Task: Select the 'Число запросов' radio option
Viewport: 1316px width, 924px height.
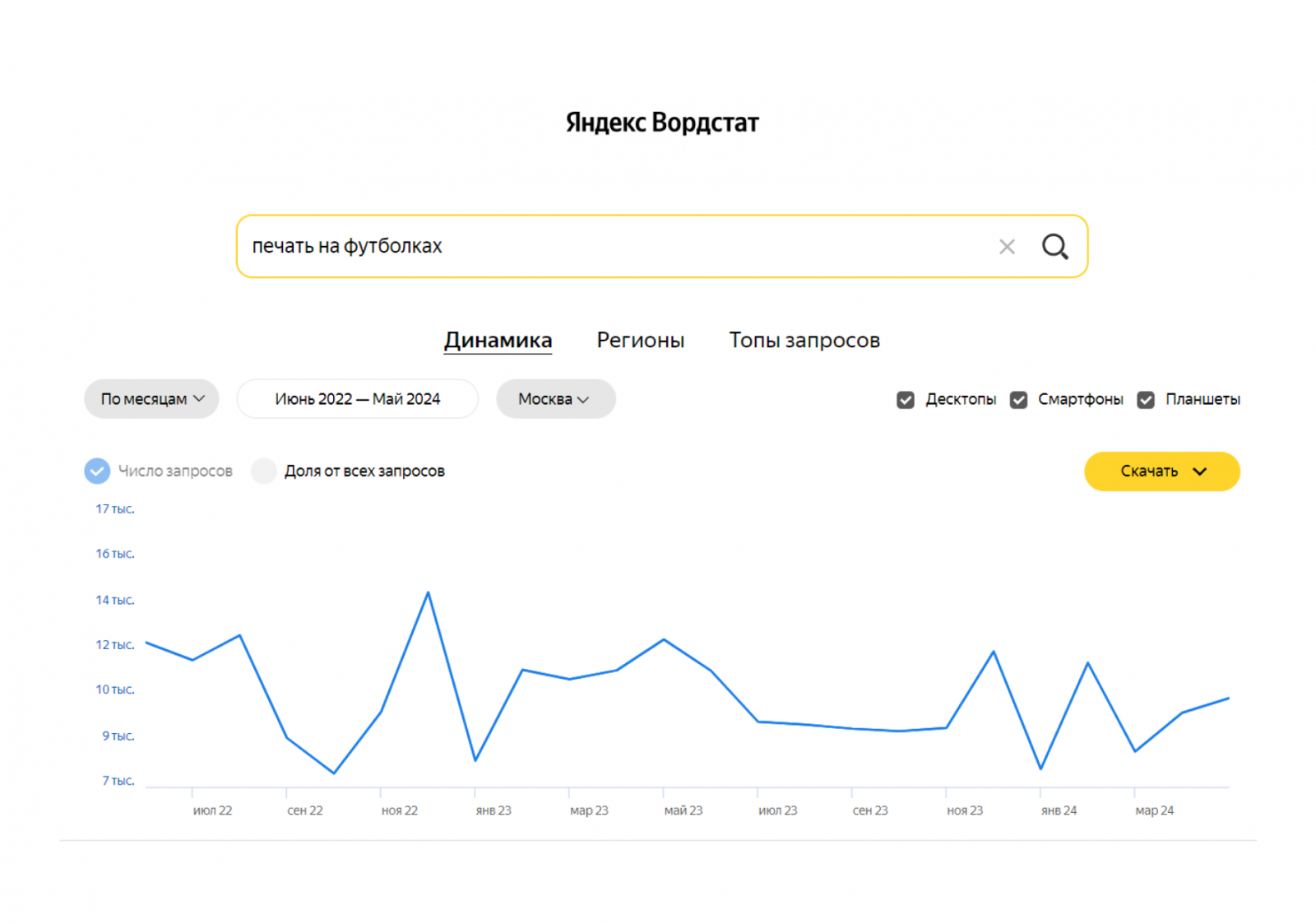Action: pyautogui.click(x=97, y=471)
